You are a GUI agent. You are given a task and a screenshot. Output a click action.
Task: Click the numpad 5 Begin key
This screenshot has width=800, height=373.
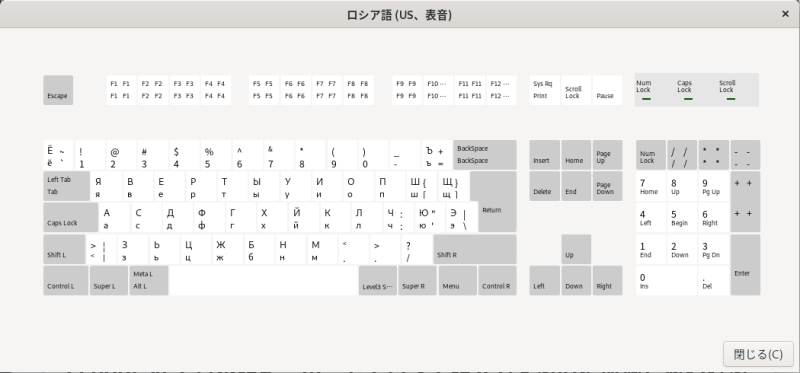click(x=683, y=217)
